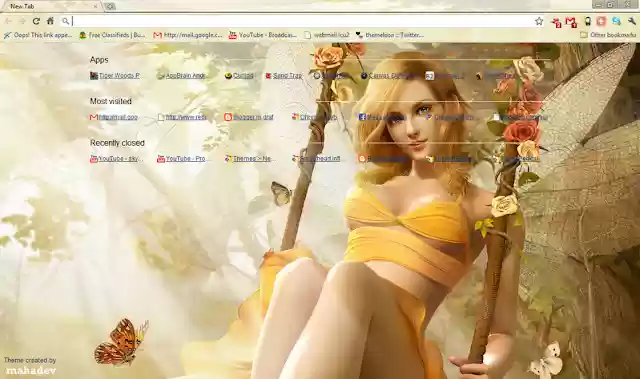640x379 pixels.
Task: Select the New Tab tab
Action: coord(51,6)
